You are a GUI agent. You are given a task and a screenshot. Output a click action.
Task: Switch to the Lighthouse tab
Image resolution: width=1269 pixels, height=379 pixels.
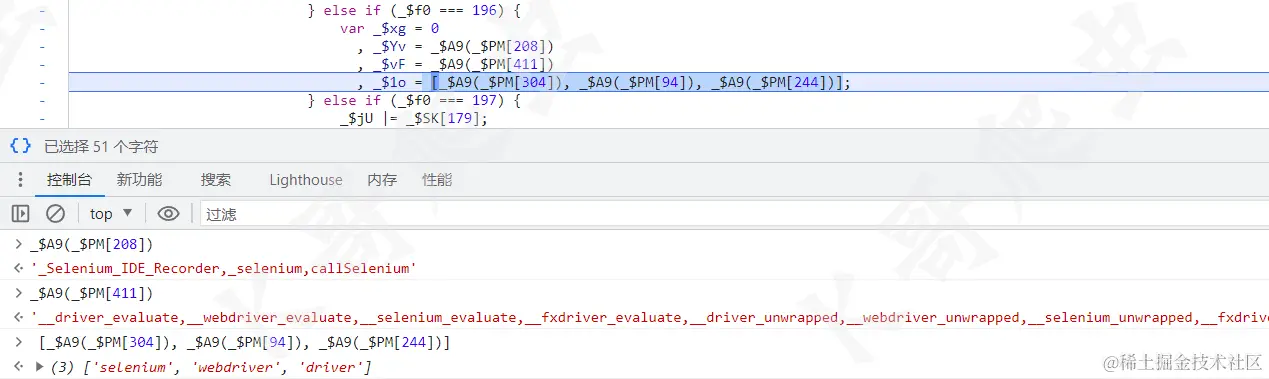[x=306, y=180]
